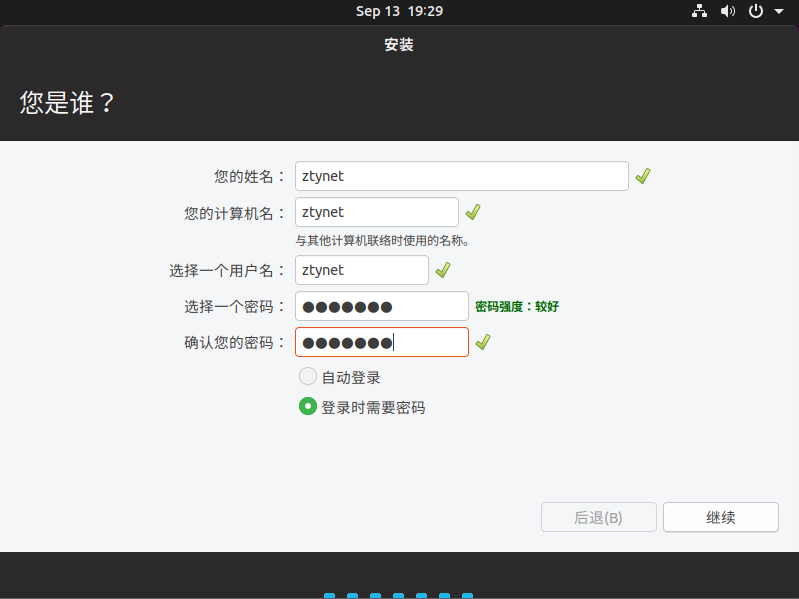This screenshot has height=599, width=799.
Task: Click the 选择一个用户名 username field
Action: click(362, 270)
